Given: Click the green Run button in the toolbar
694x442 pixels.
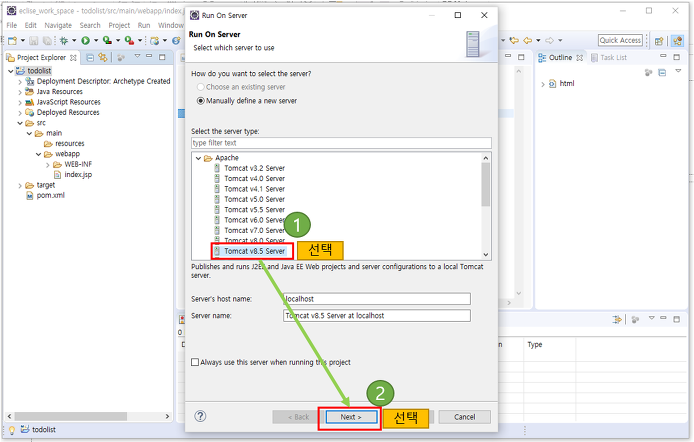Looking at the screenshot, I should tap(85, 41).
